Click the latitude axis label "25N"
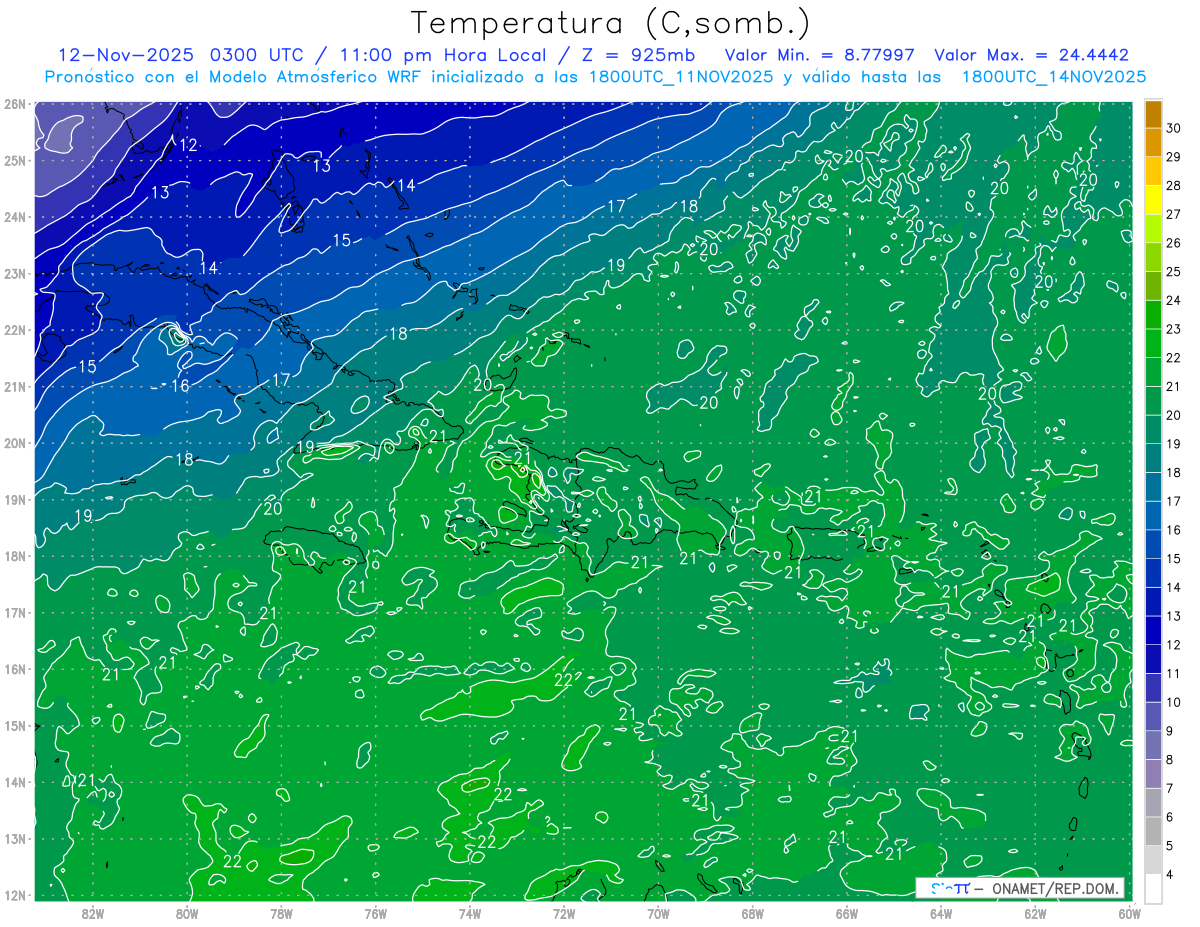This screenshot has width=1200, height=927. [15, 160]
